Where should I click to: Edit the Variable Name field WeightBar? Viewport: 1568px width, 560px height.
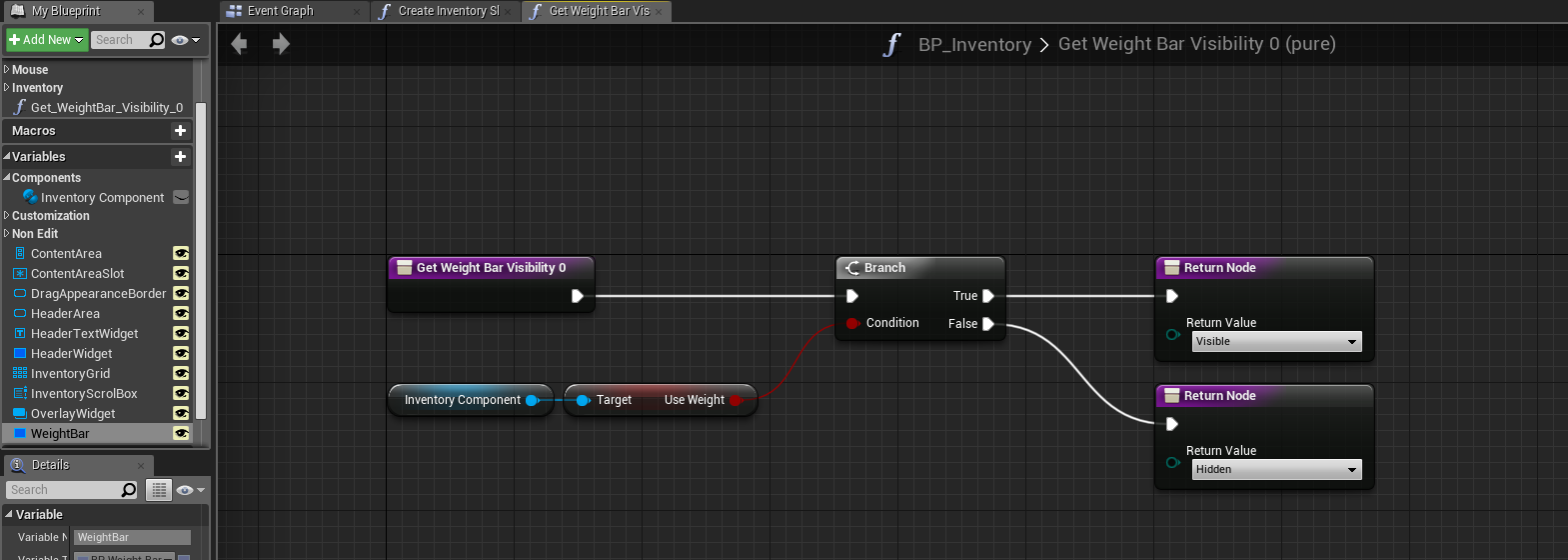pos(132,537)
